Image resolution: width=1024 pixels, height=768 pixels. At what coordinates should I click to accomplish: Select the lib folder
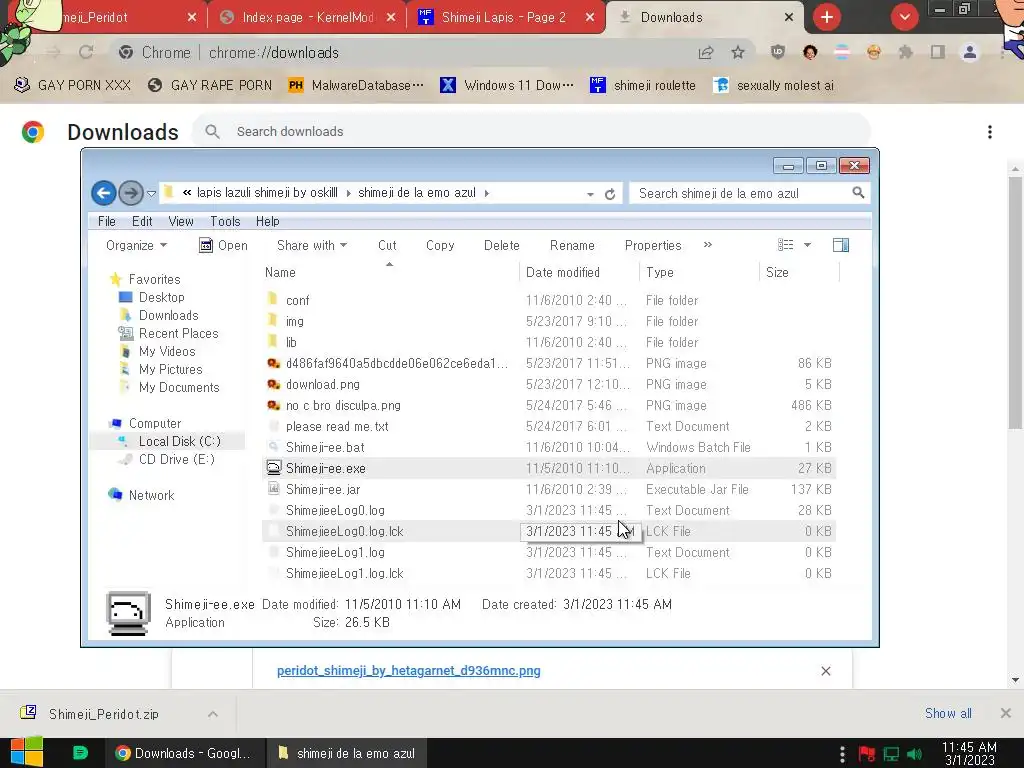coord(549,342)
